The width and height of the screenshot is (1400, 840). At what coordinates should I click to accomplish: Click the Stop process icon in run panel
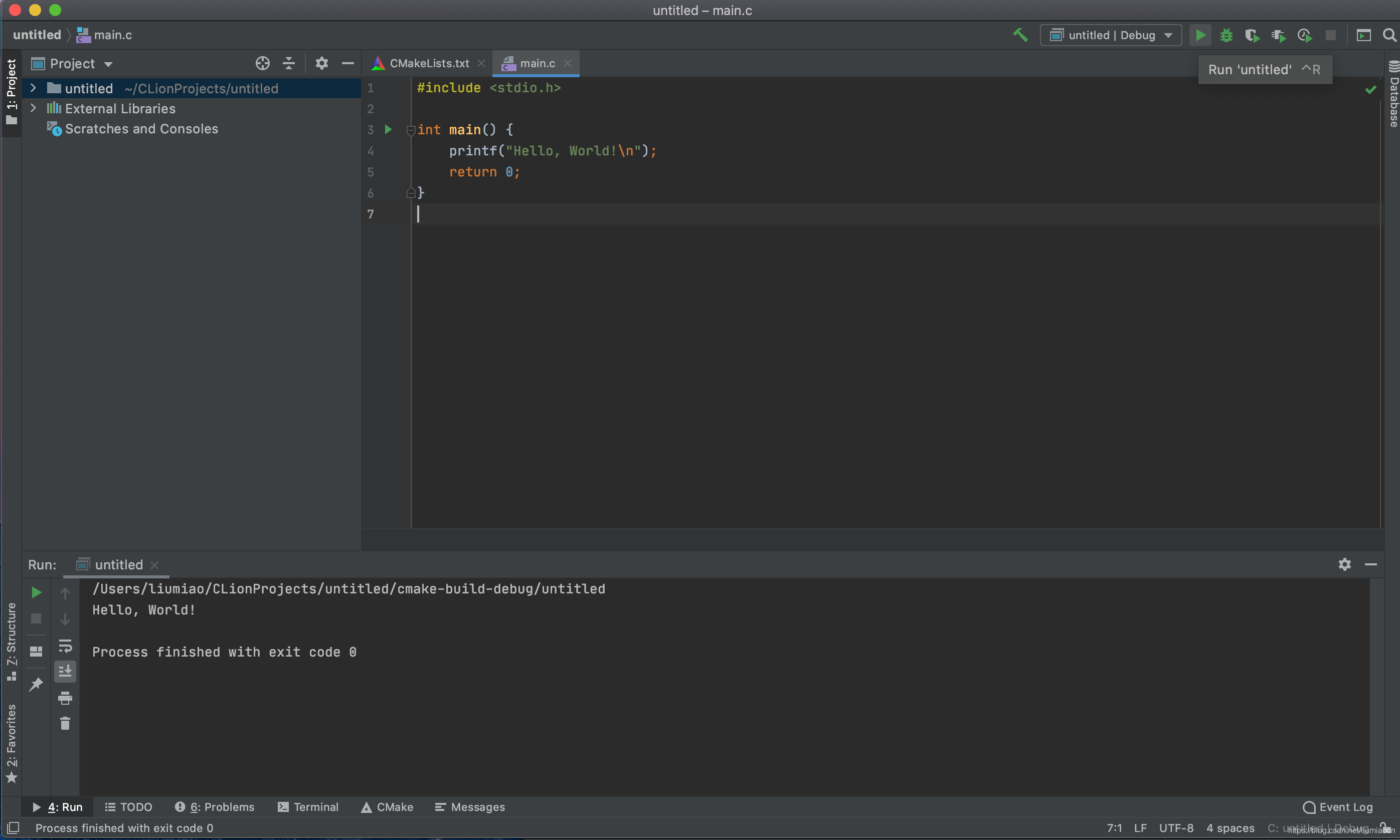click(34, 619)
